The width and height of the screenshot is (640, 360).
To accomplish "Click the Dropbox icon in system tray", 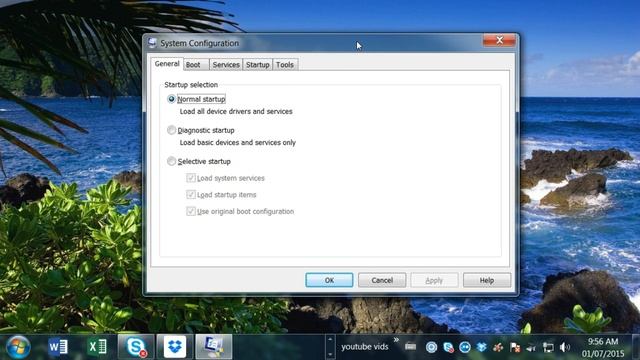I will pos(482,347).
